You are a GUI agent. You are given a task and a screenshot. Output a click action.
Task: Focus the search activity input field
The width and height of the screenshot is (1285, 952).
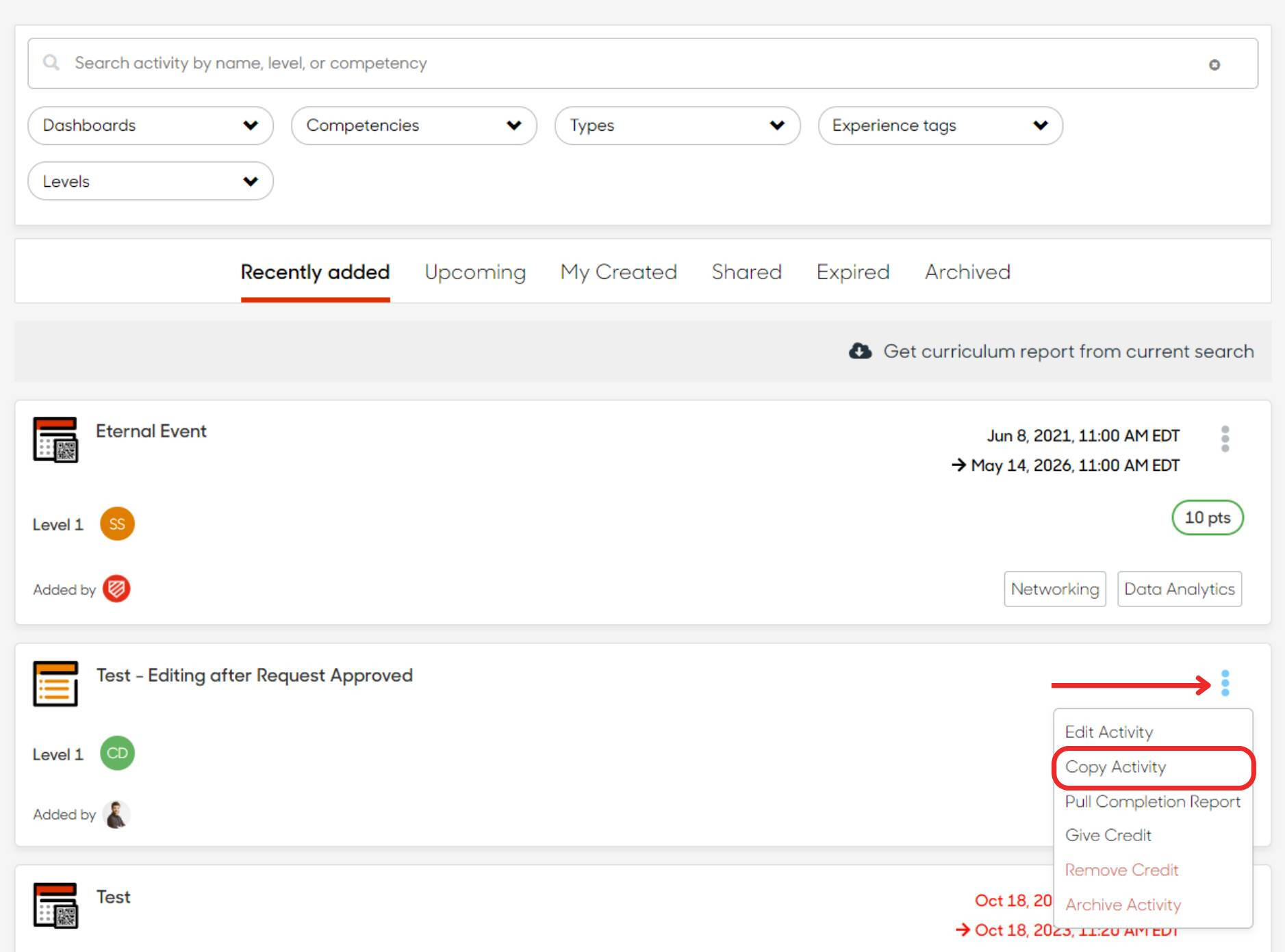click(x=616, y=63)
